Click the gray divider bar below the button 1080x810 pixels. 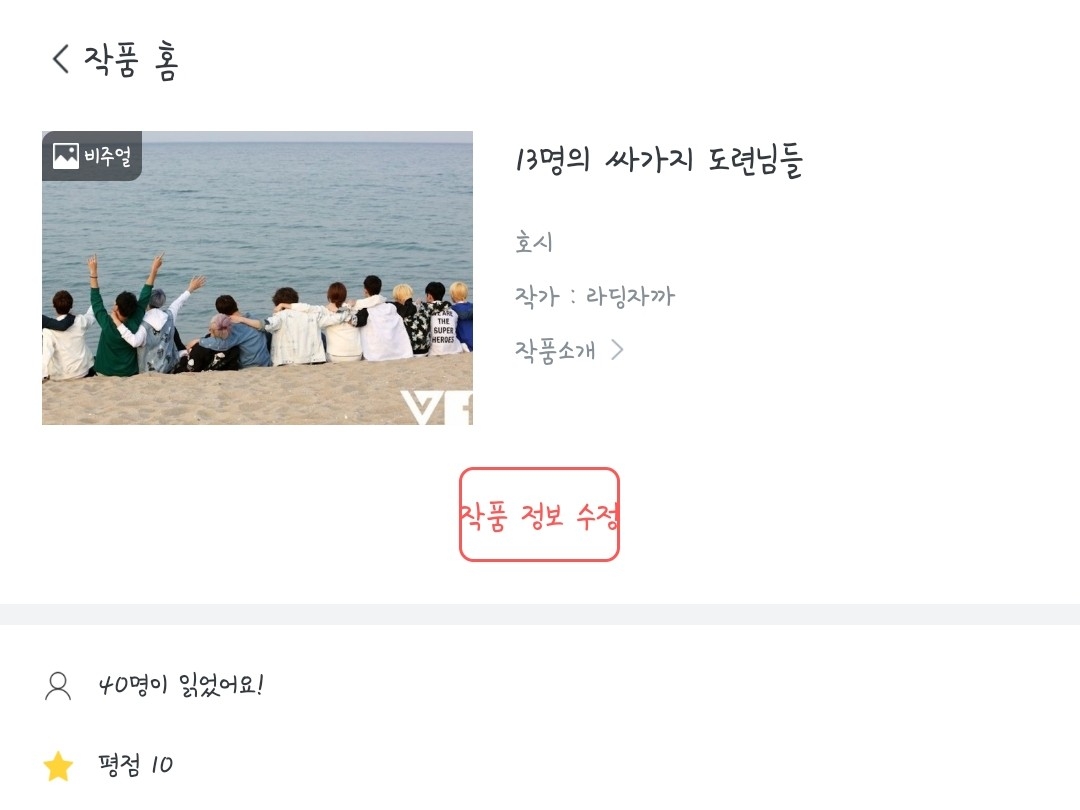540,614
